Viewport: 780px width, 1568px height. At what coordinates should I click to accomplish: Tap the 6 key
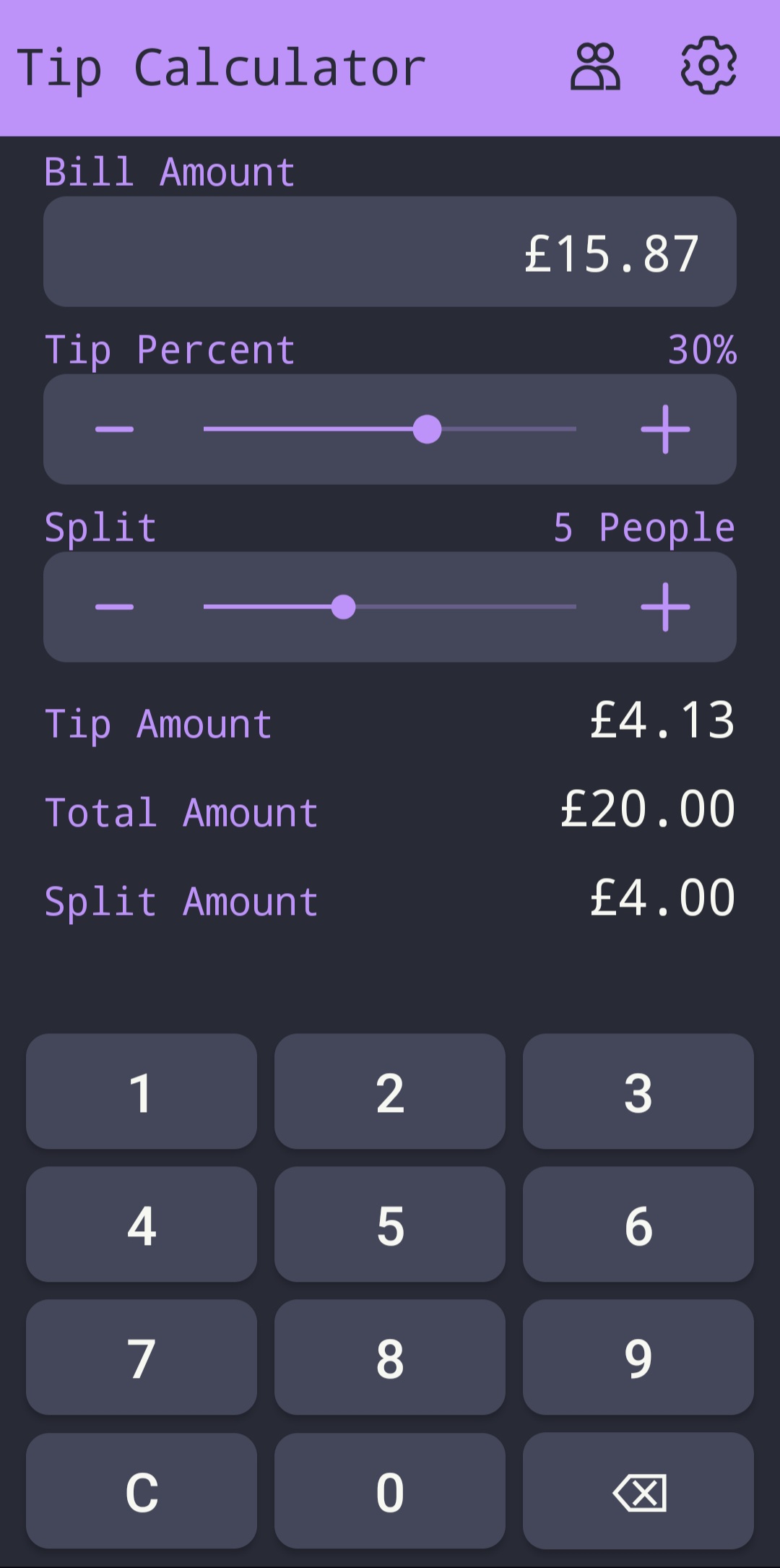tap(638, 1225)
